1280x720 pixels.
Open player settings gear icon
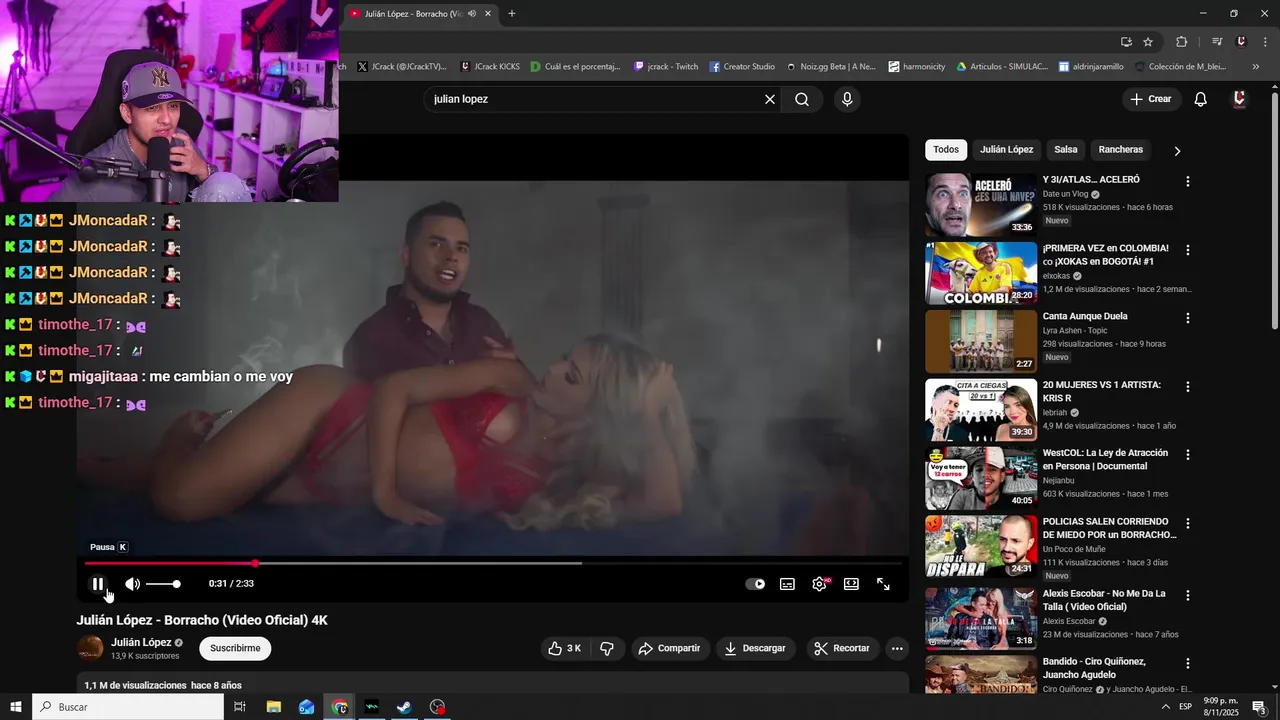[x=819, y=584]
